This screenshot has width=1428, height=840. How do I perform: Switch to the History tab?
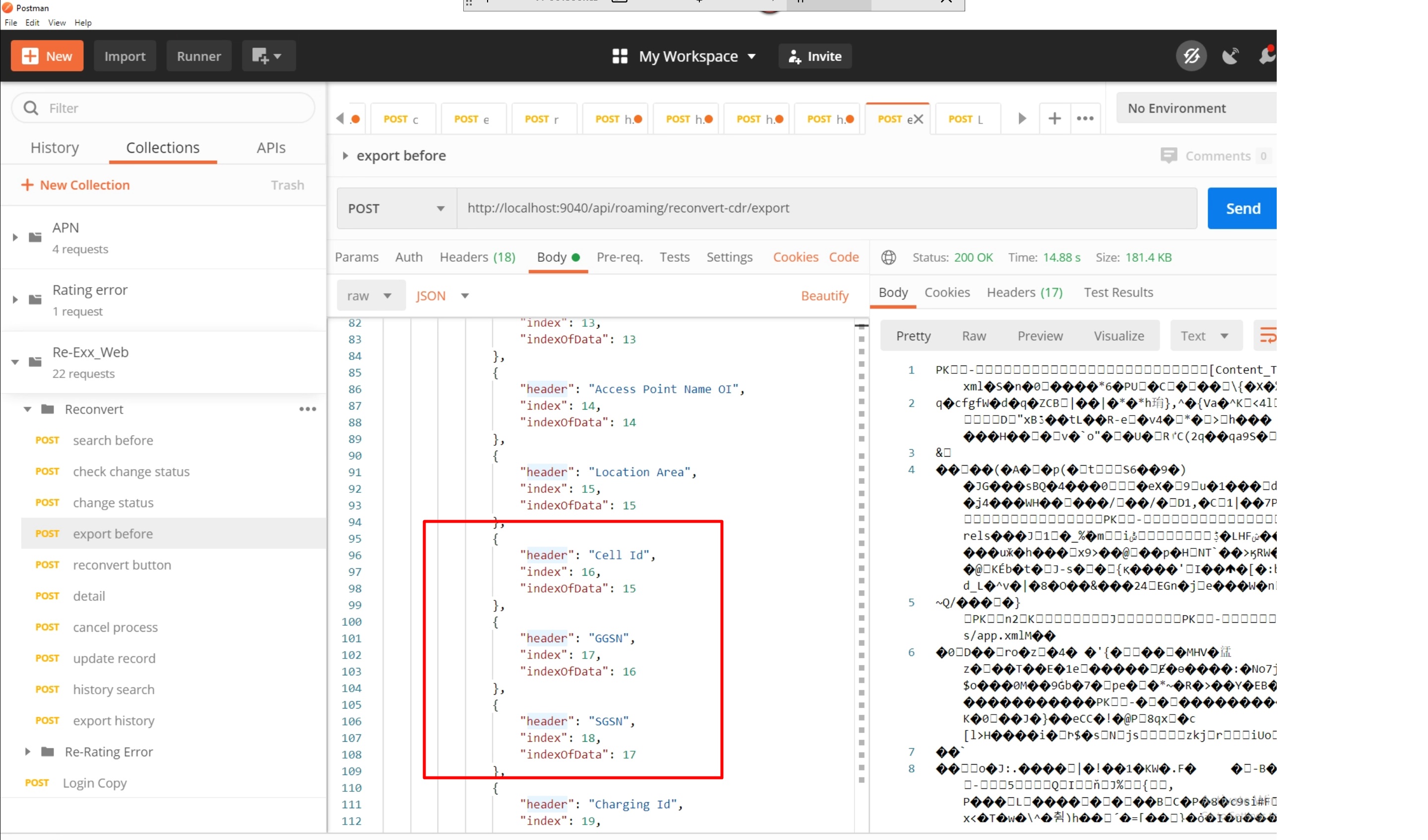pos(55,148)
